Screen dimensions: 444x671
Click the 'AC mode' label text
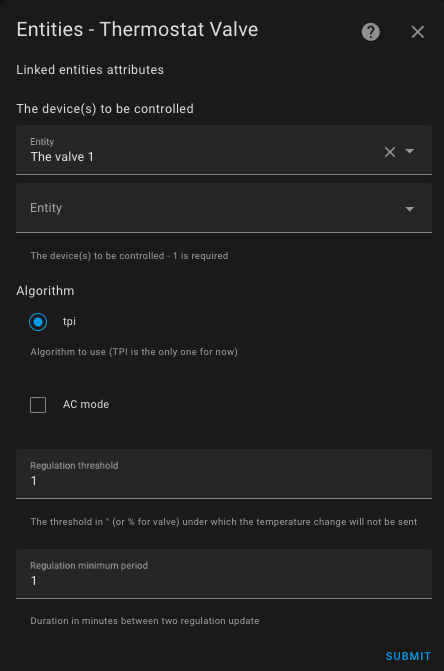tap(86, 404)
